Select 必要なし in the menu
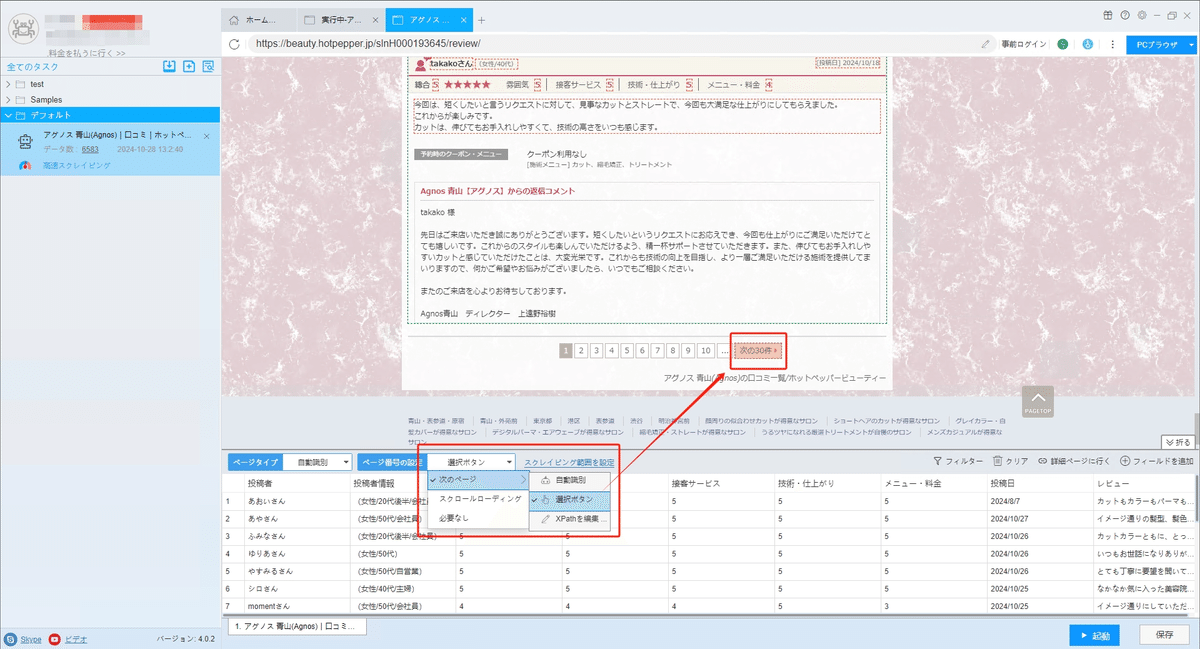The image size is (1200, 649). (x=478, y=517)
